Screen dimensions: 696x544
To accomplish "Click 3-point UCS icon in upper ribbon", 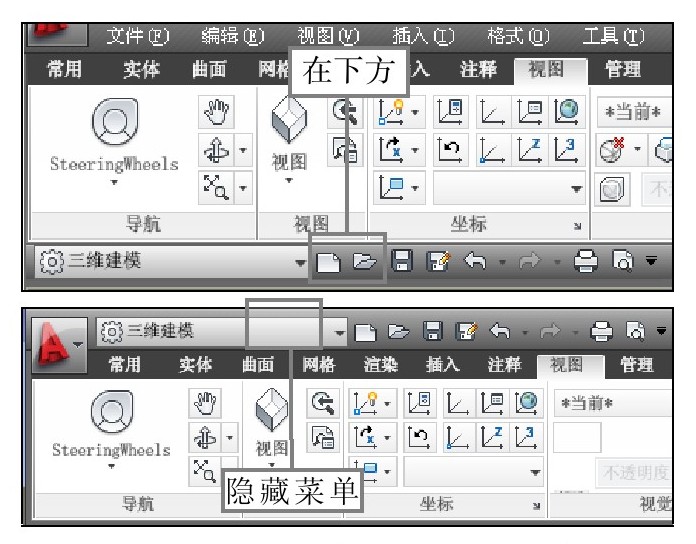I will tap(566, 150).
